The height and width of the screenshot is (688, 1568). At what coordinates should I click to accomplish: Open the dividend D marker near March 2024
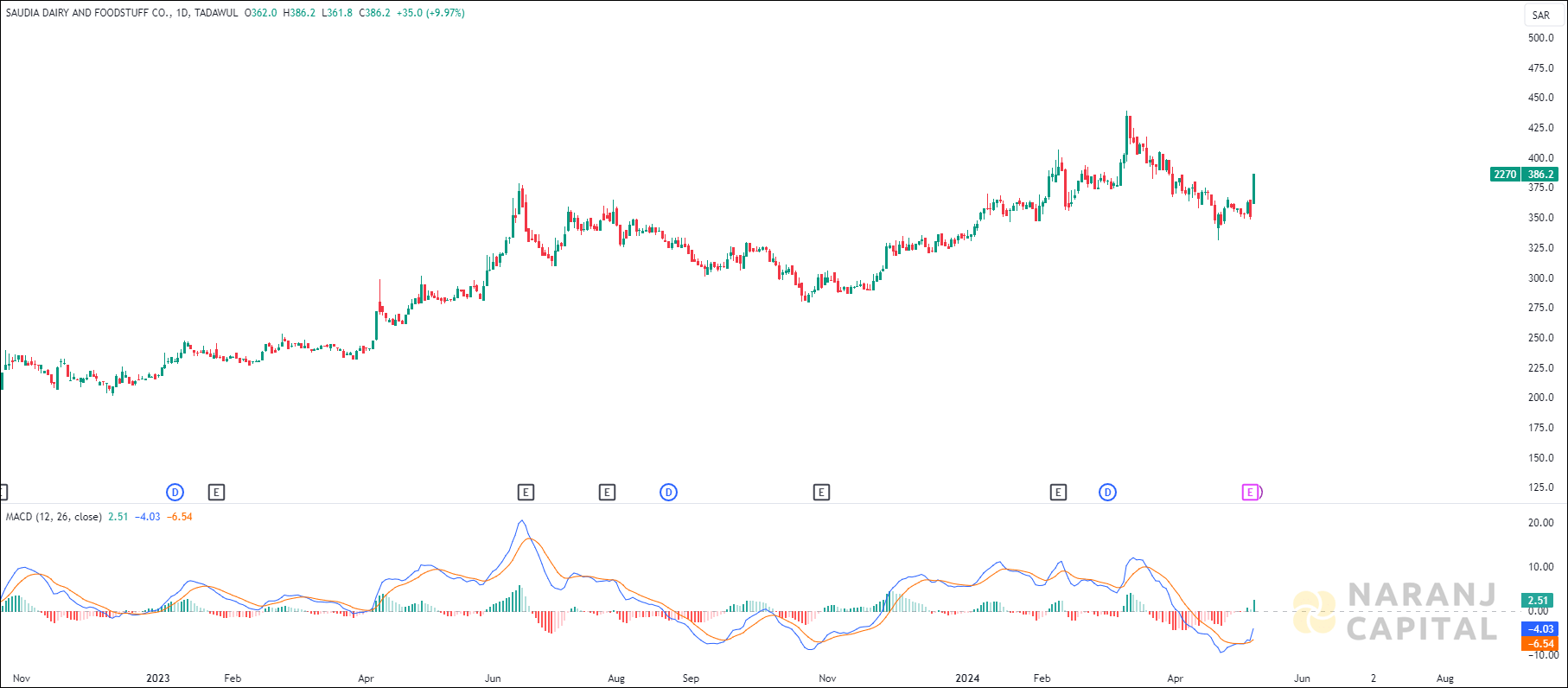pos(1107,493)
